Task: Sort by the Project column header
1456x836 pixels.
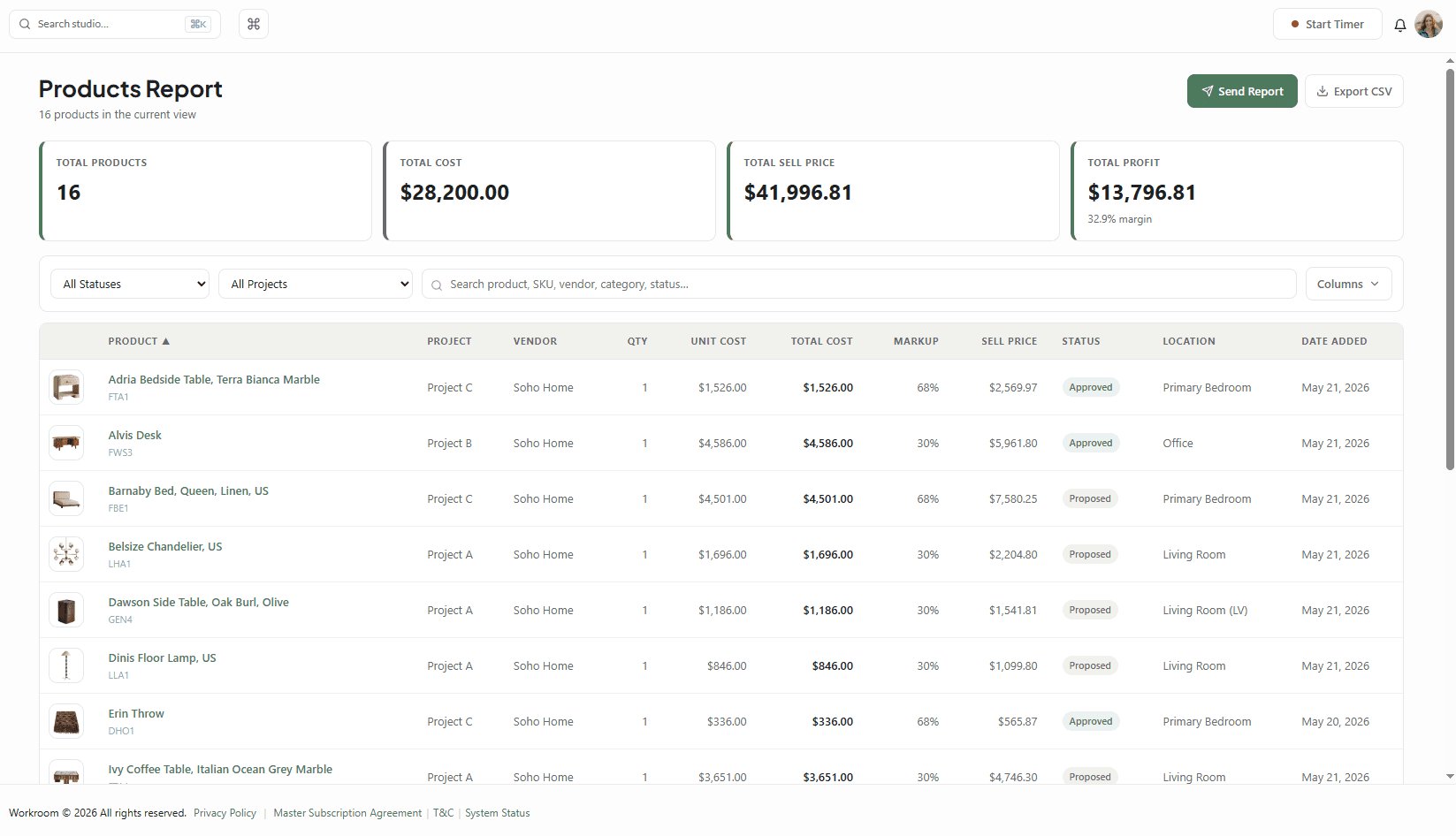Action: tap(449, 341)
